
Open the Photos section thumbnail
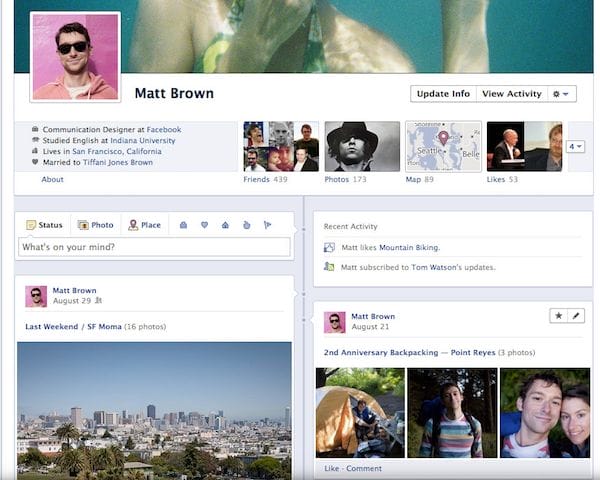362,147
